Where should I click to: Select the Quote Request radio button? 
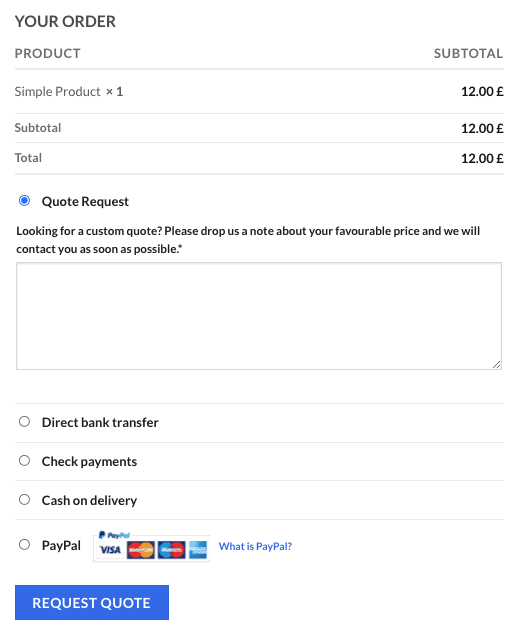24,200
